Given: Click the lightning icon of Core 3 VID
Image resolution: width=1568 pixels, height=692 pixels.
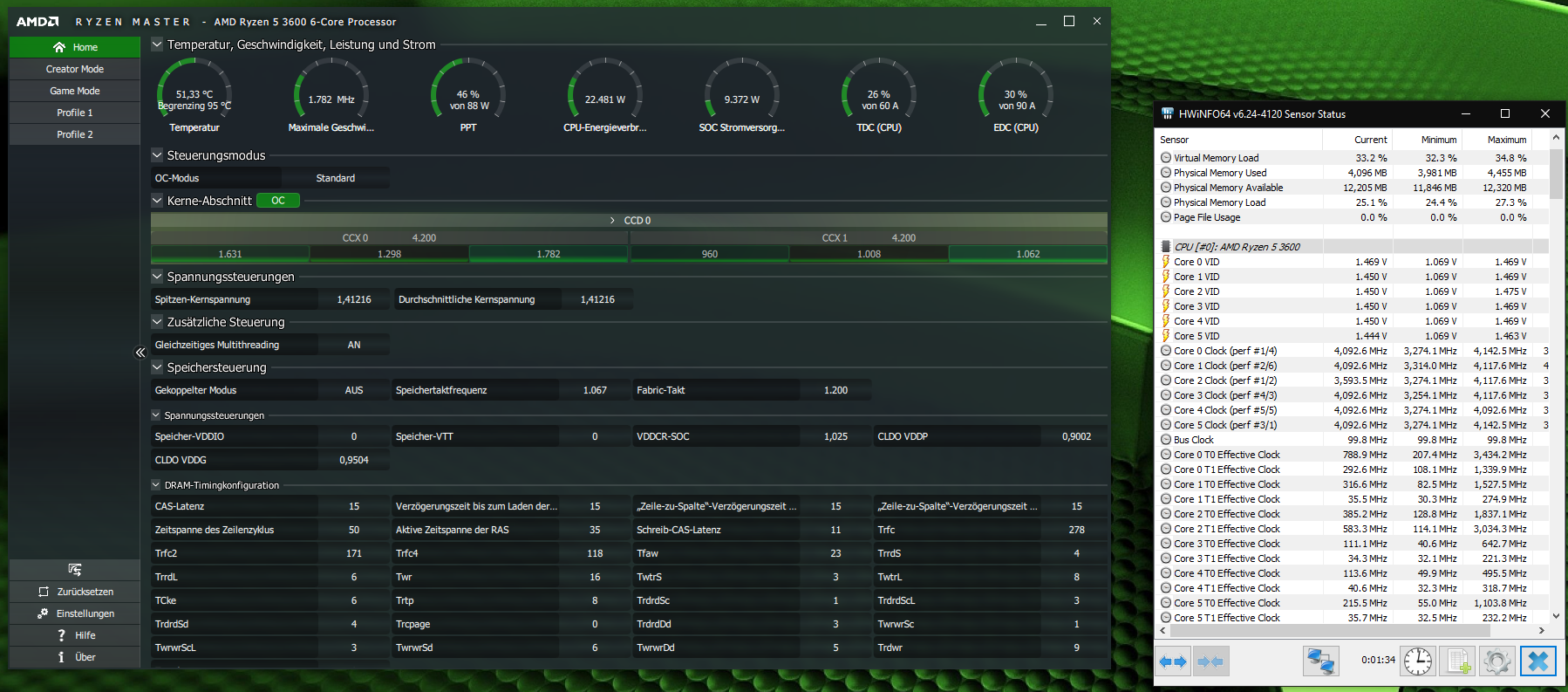Looking at the screenshot, I should (x=1166, y=306).
